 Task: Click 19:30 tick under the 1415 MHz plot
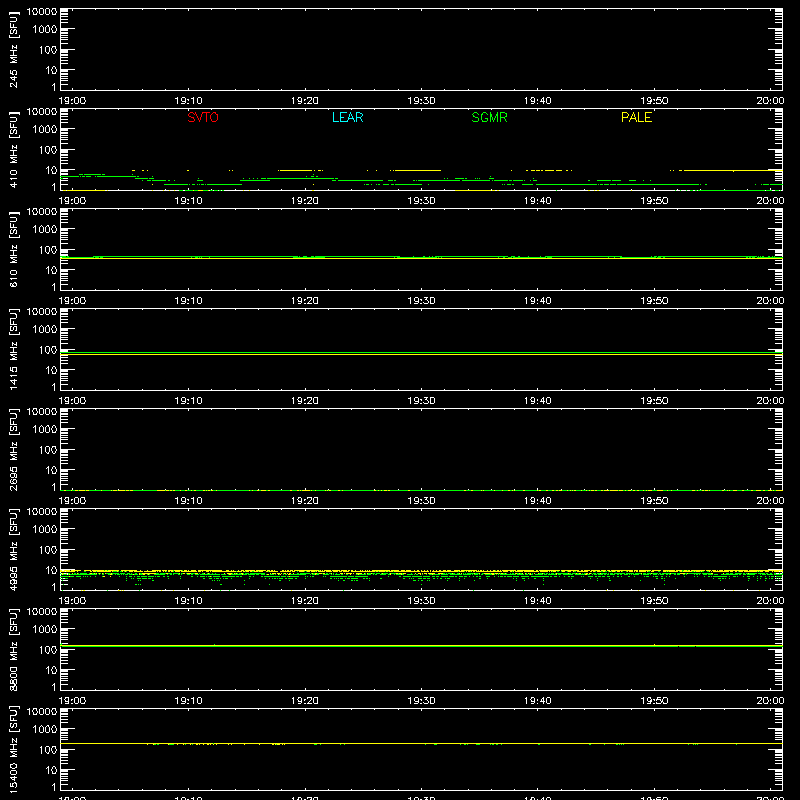tap(421, 401)
